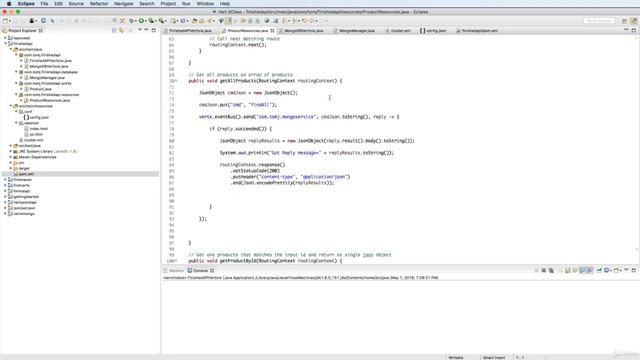The width and height of the screenshot is (640, 360).
Task: Click Remove All Terminated Launches icon
Action: coord(551,271)
